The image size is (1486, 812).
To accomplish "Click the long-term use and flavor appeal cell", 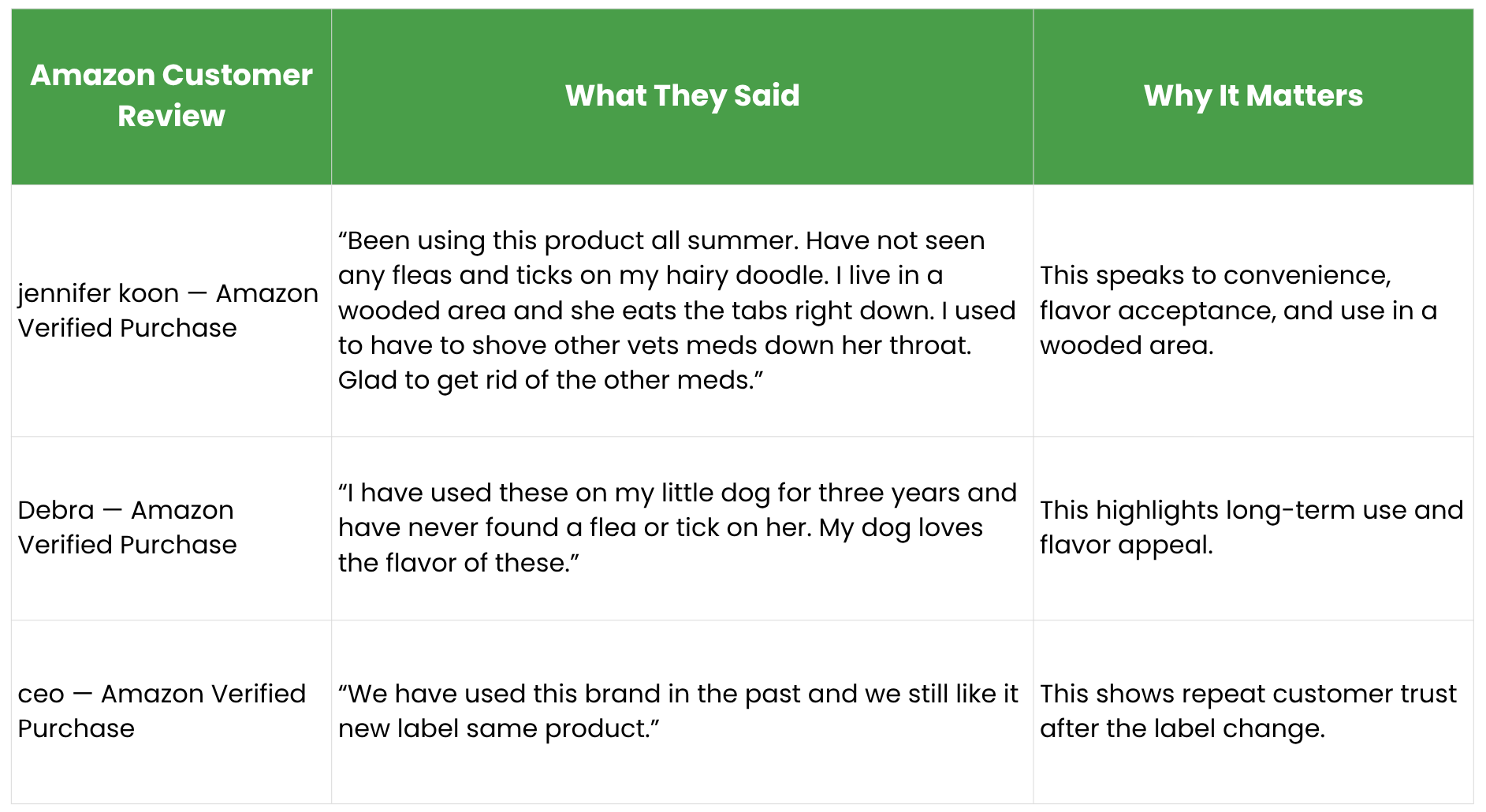I will (1253, 528).
